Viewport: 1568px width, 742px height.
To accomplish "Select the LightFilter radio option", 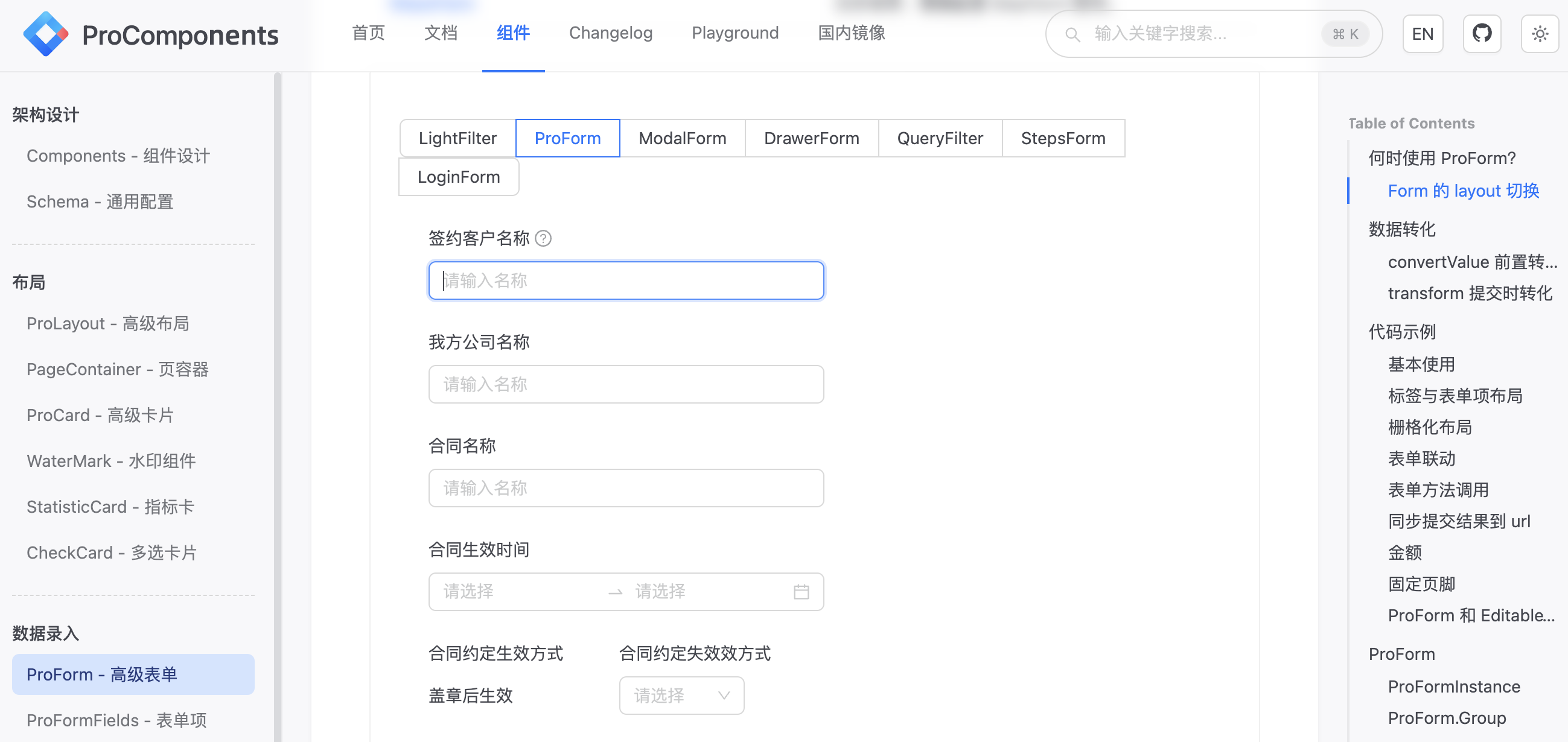I will (457, 138).
